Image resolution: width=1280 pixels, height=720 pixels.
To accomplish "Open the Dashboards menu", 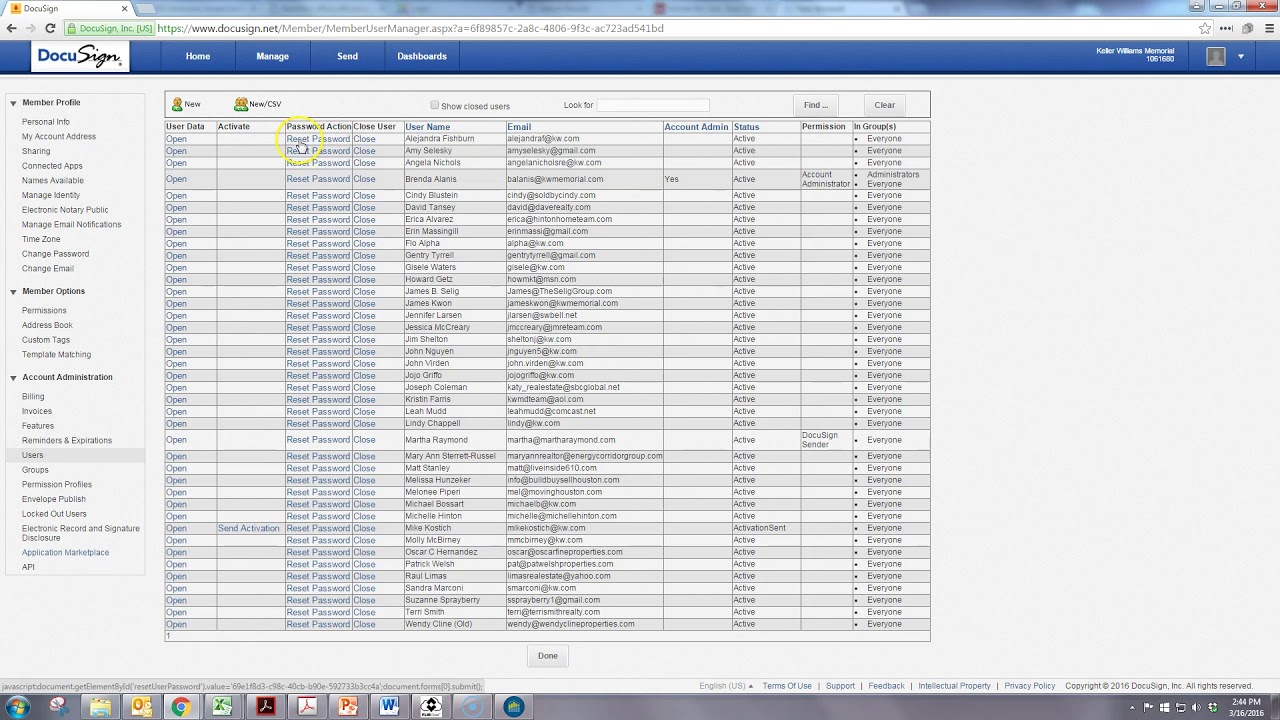I will click(x=422, y=56).
